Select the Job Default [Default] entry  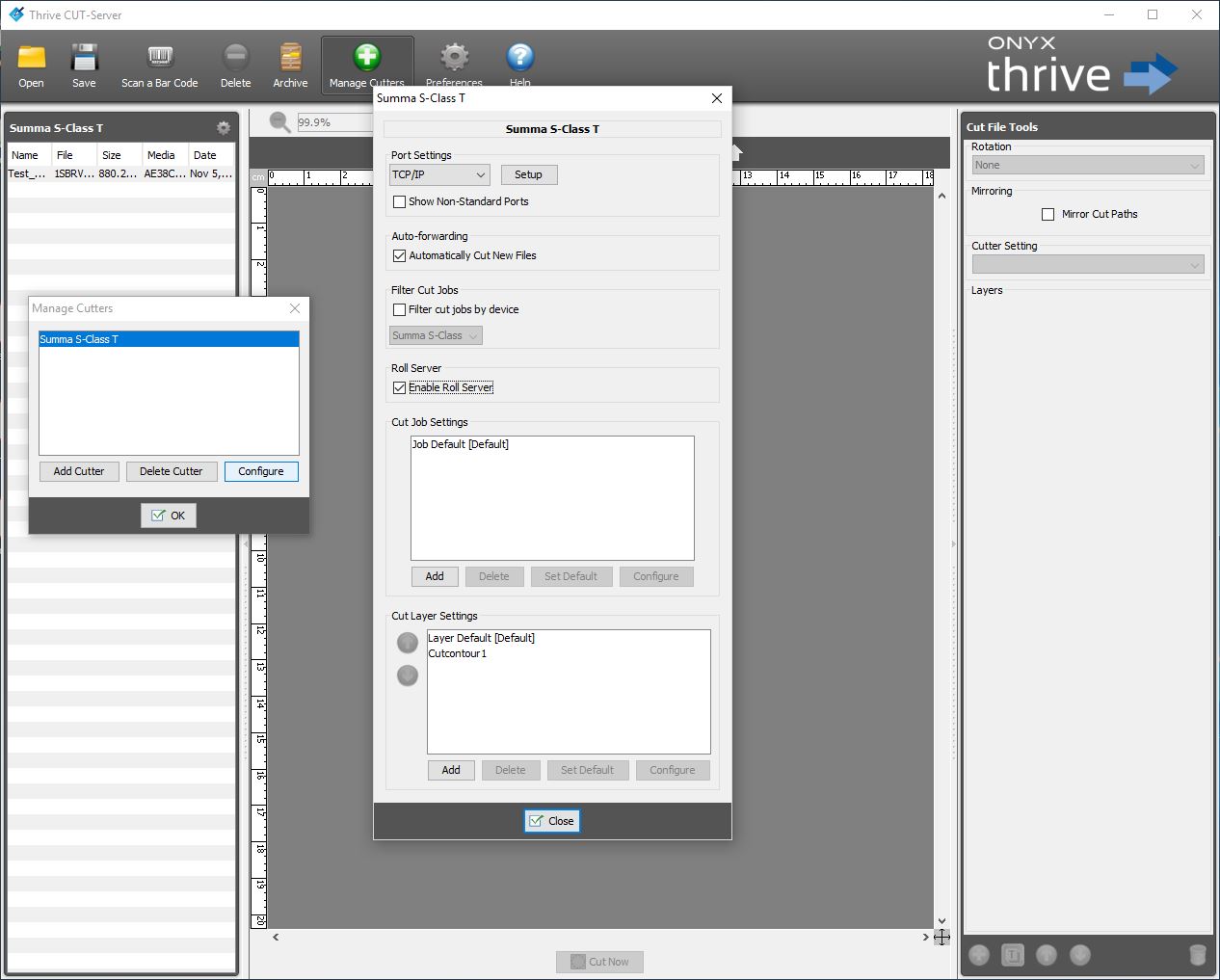[552, 444]
